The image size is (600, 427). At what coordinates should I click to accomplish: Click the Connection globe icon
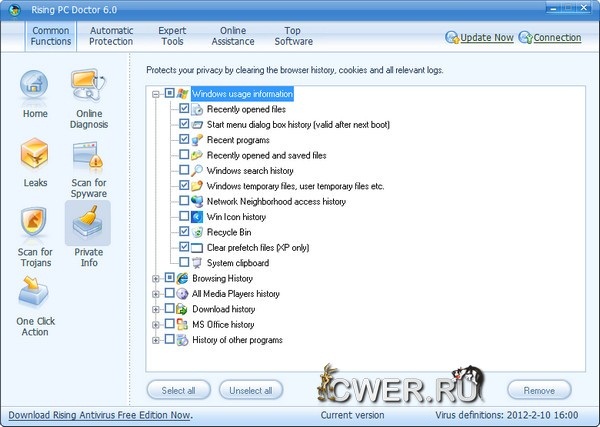pos(525,37)
